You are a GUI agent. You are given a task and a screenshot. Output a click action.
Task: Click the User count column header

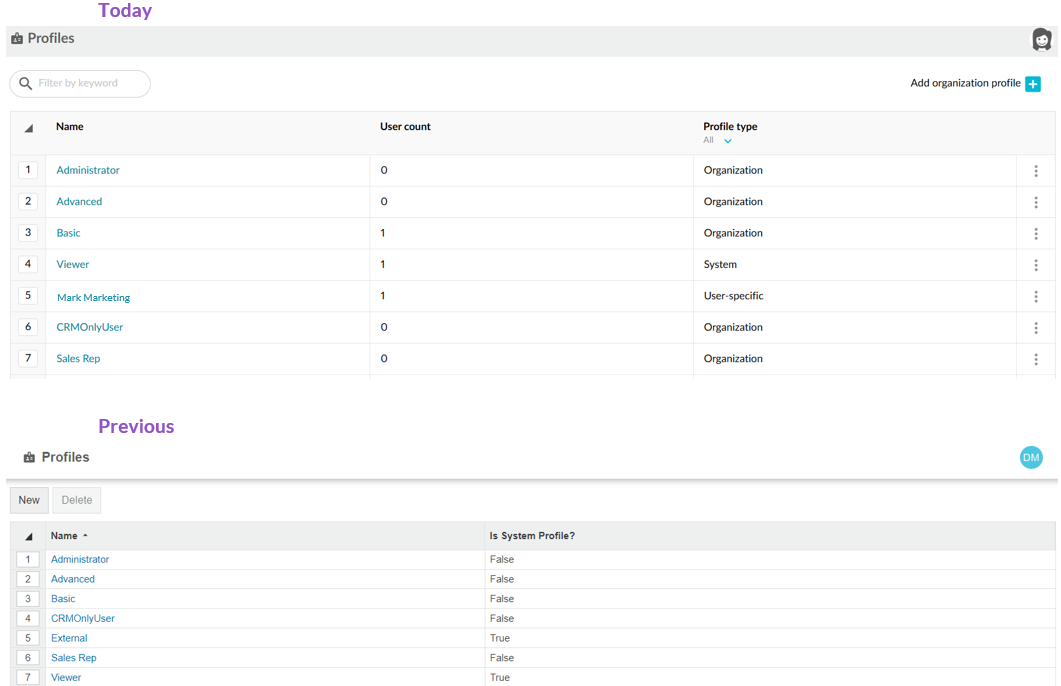[405, 127]
